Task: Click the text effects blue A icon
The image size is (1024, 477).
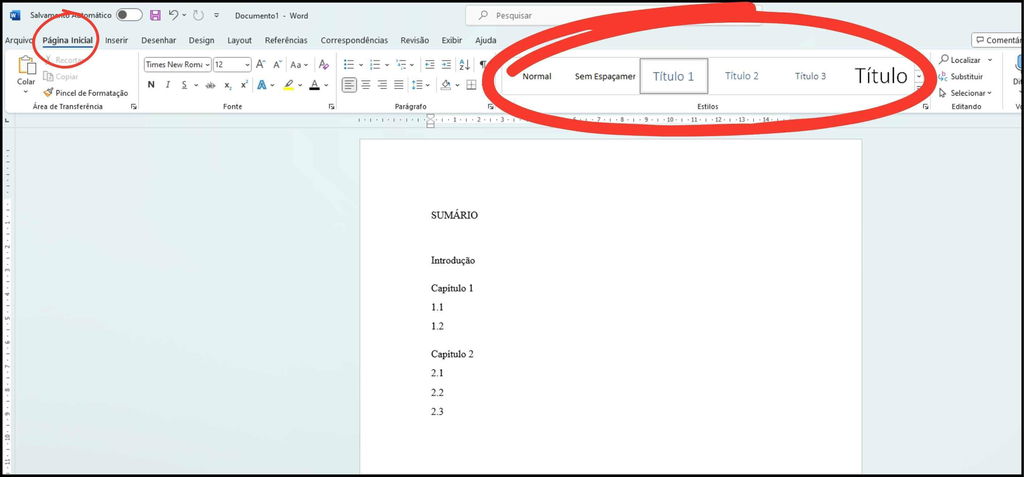Action: [262, 85]
